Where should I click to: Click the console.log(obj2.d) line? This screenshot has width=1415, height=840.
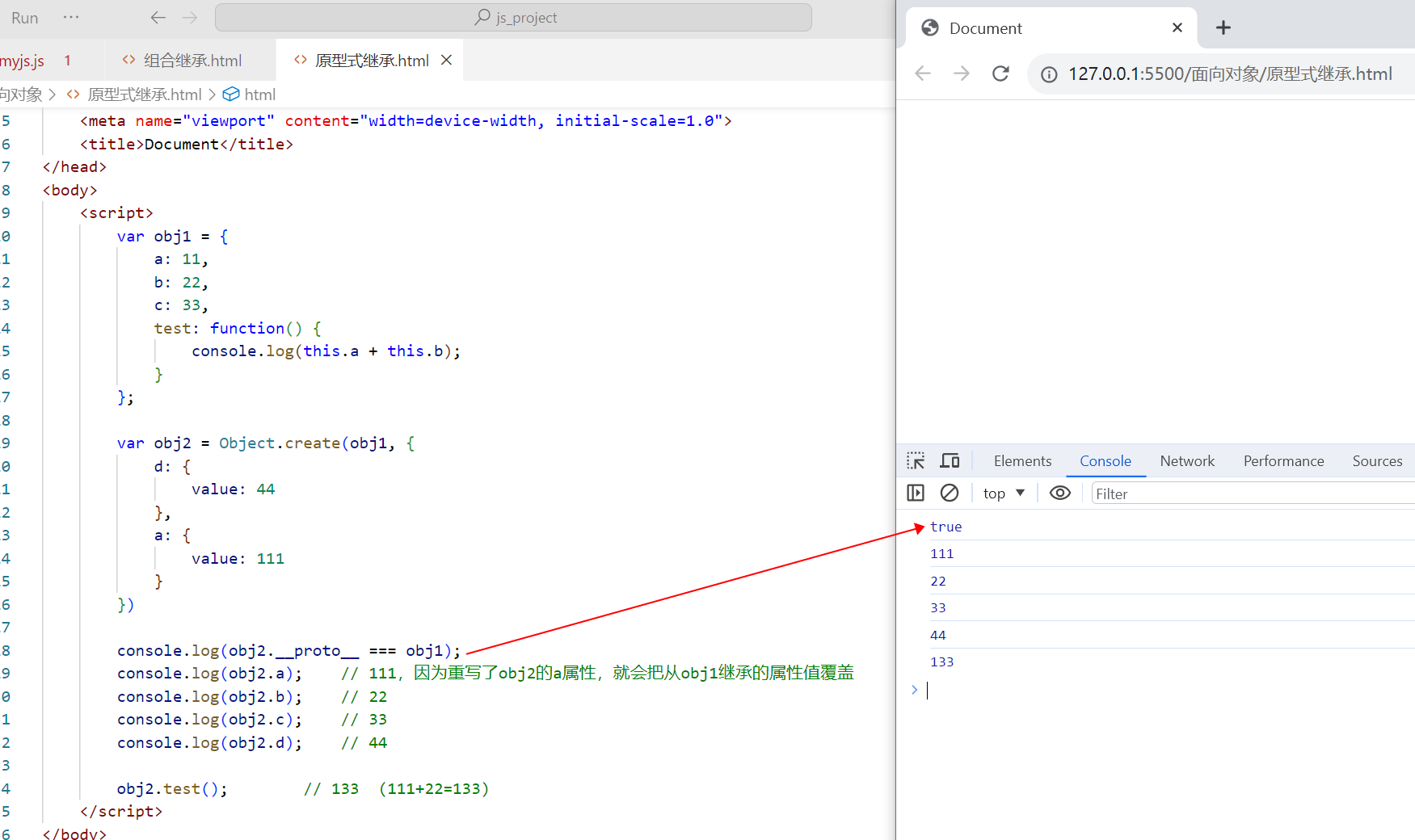tap(209, 743)
